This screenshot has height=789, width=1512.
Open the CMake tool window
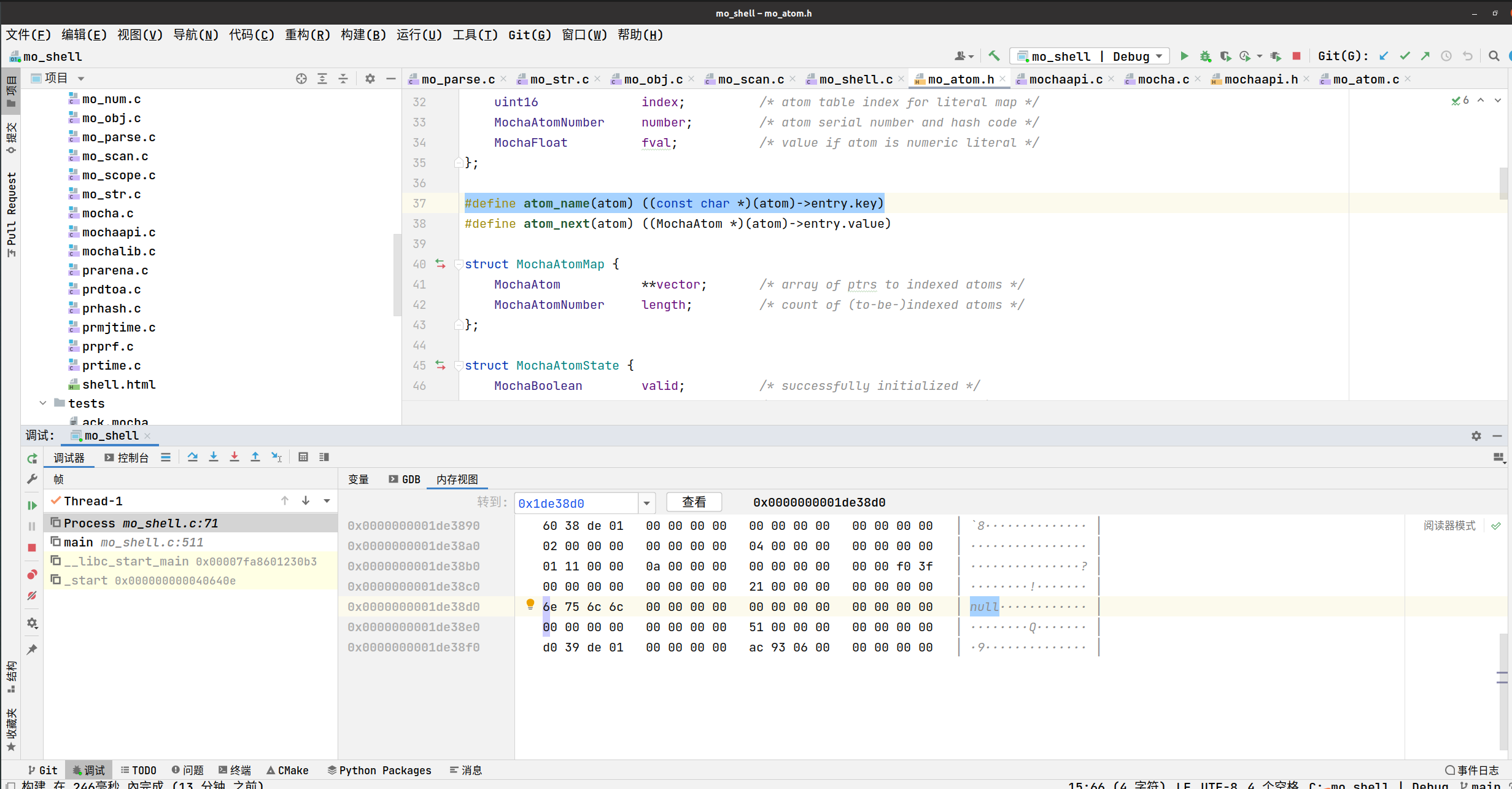click(x=287, y=770)
